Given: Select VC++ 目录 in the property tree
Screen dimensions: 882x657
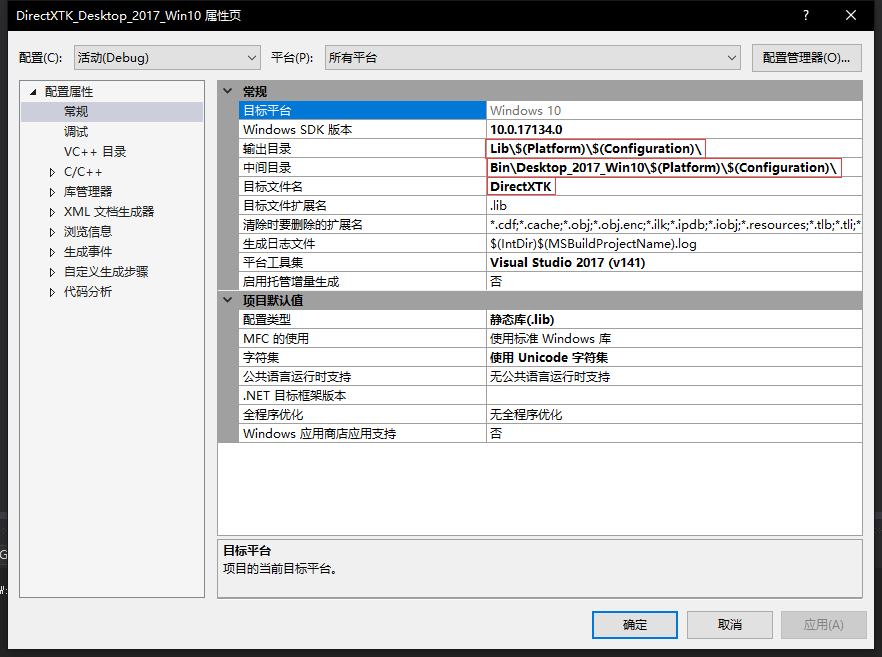Looking at the screenshot, I should (x=95, y=152).
